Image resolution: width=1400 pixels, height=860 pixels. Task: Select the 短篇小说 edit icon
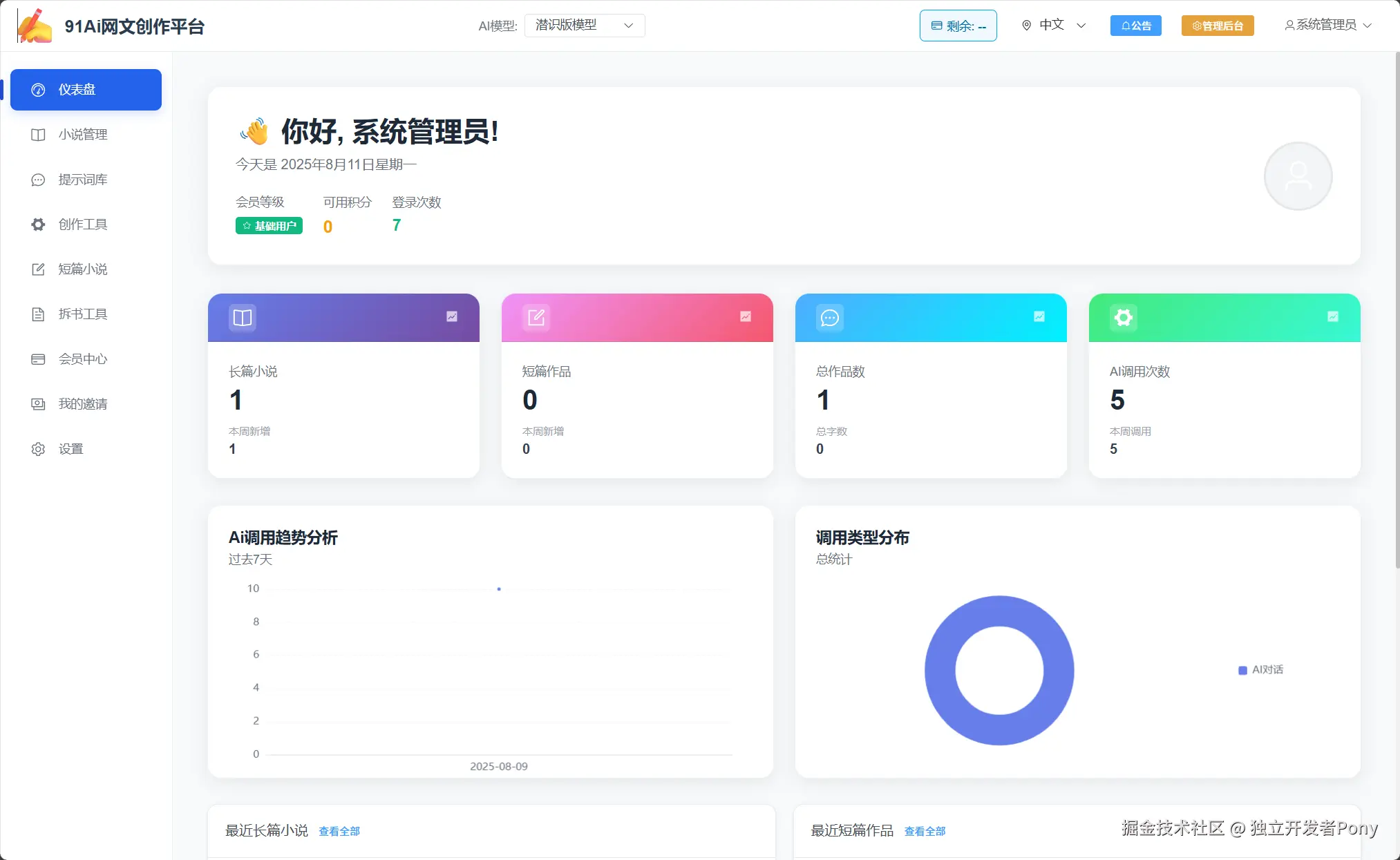coord(38,269)
